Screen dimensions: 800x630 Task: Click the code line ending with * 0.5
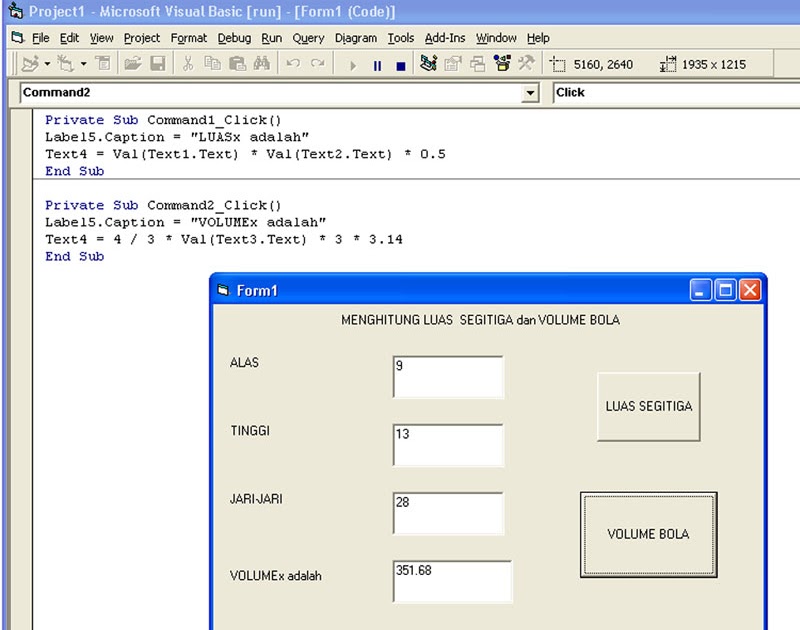[x=245, y=154]
